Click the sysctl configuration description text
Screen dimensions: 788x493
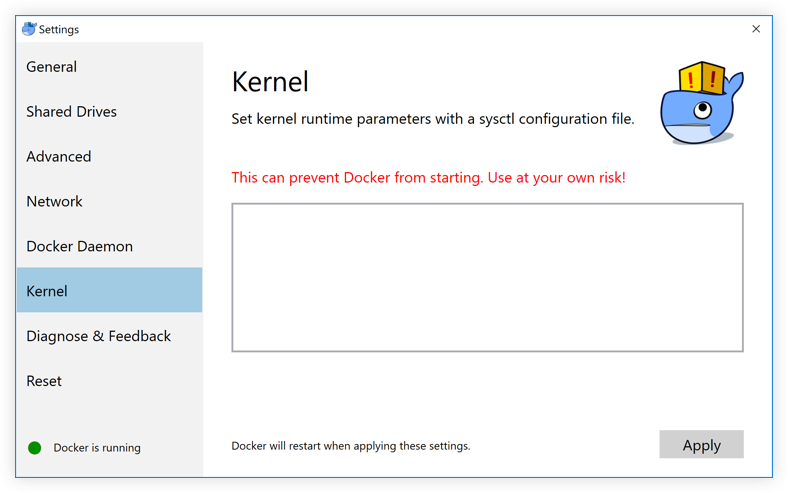432,120
